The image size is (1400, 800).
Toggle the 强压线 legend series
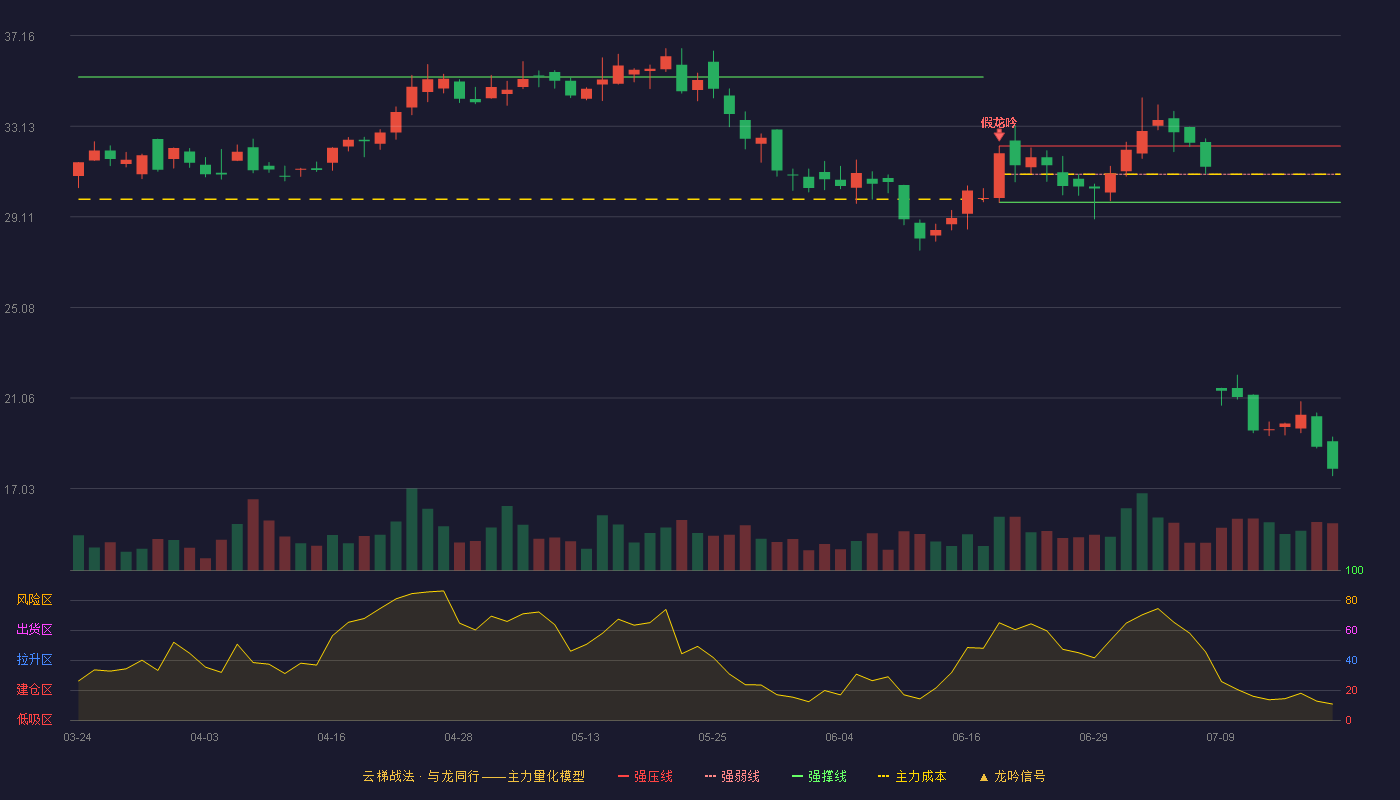(645, 776)
